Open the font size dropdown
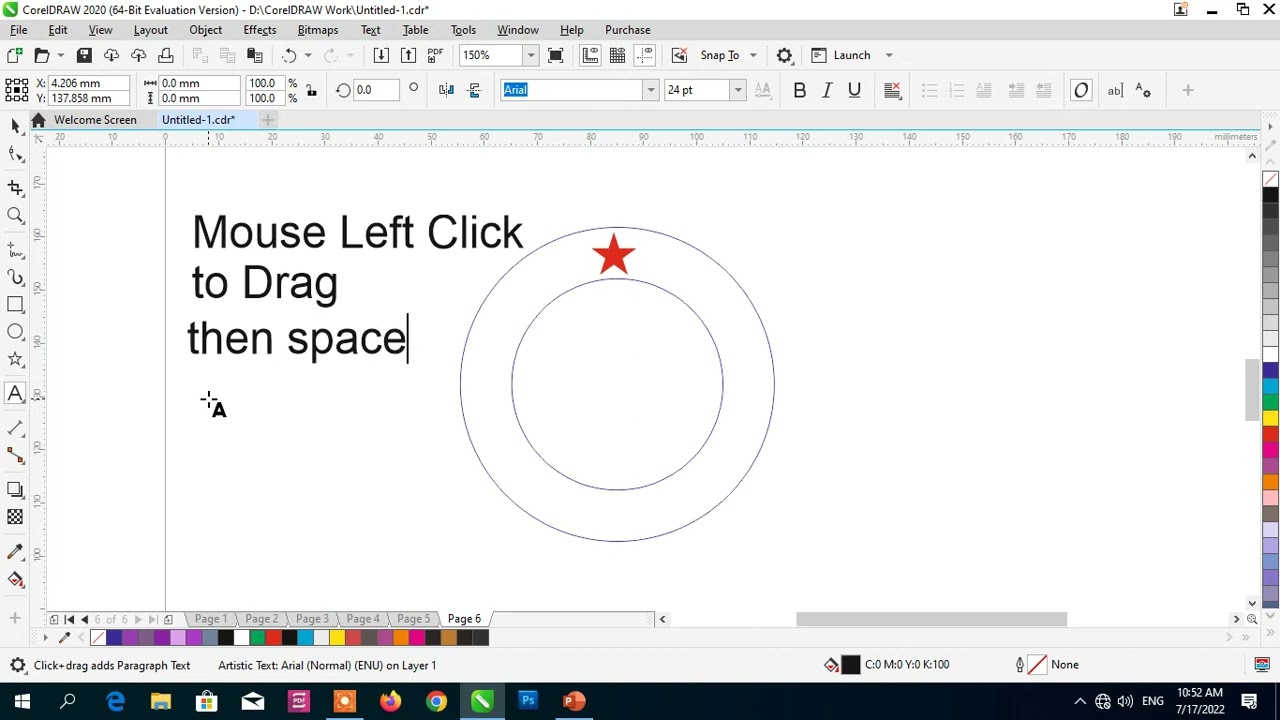The width and height of the screenshot is (1280, 720). pyautogui.click(x=737, y=90)
